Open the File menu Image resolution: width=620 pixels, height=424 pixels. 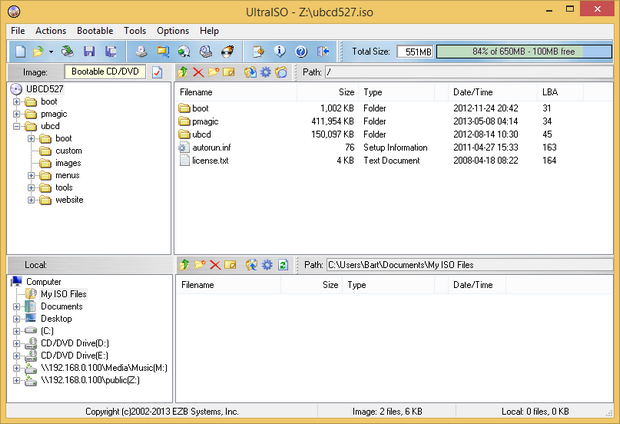click(18, 31)
